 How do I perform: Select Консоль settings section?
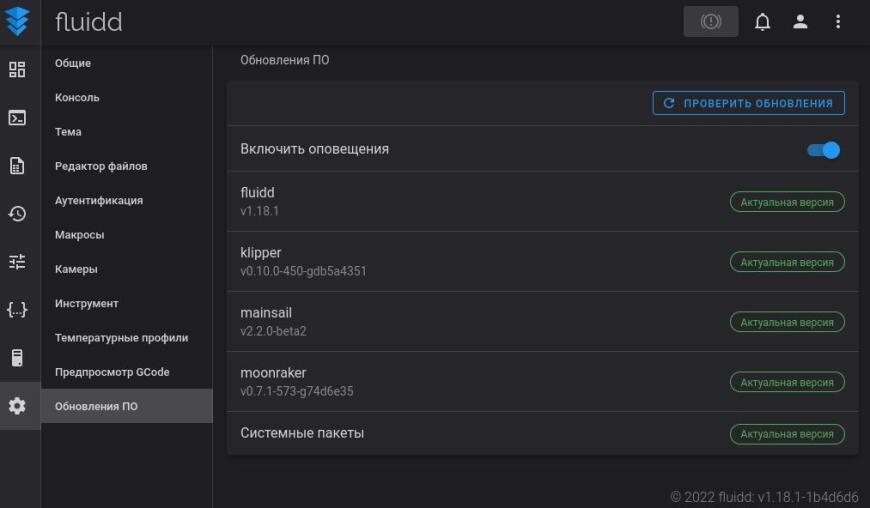pos(127,98)
